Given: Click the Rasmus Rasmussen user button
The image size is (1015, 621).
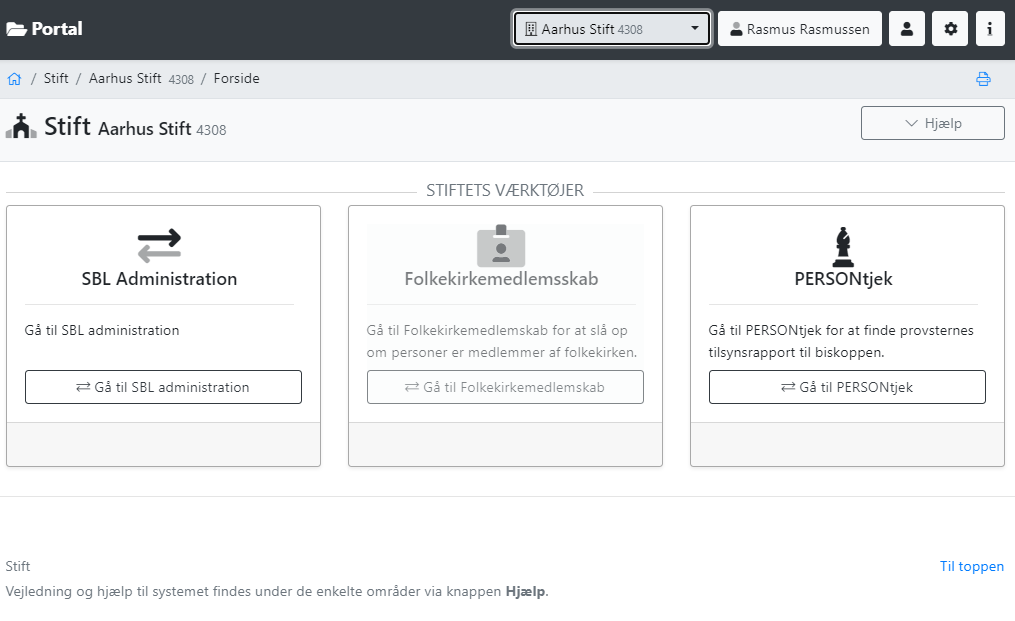Looking at the screenshot, I should tap(799, 29).
